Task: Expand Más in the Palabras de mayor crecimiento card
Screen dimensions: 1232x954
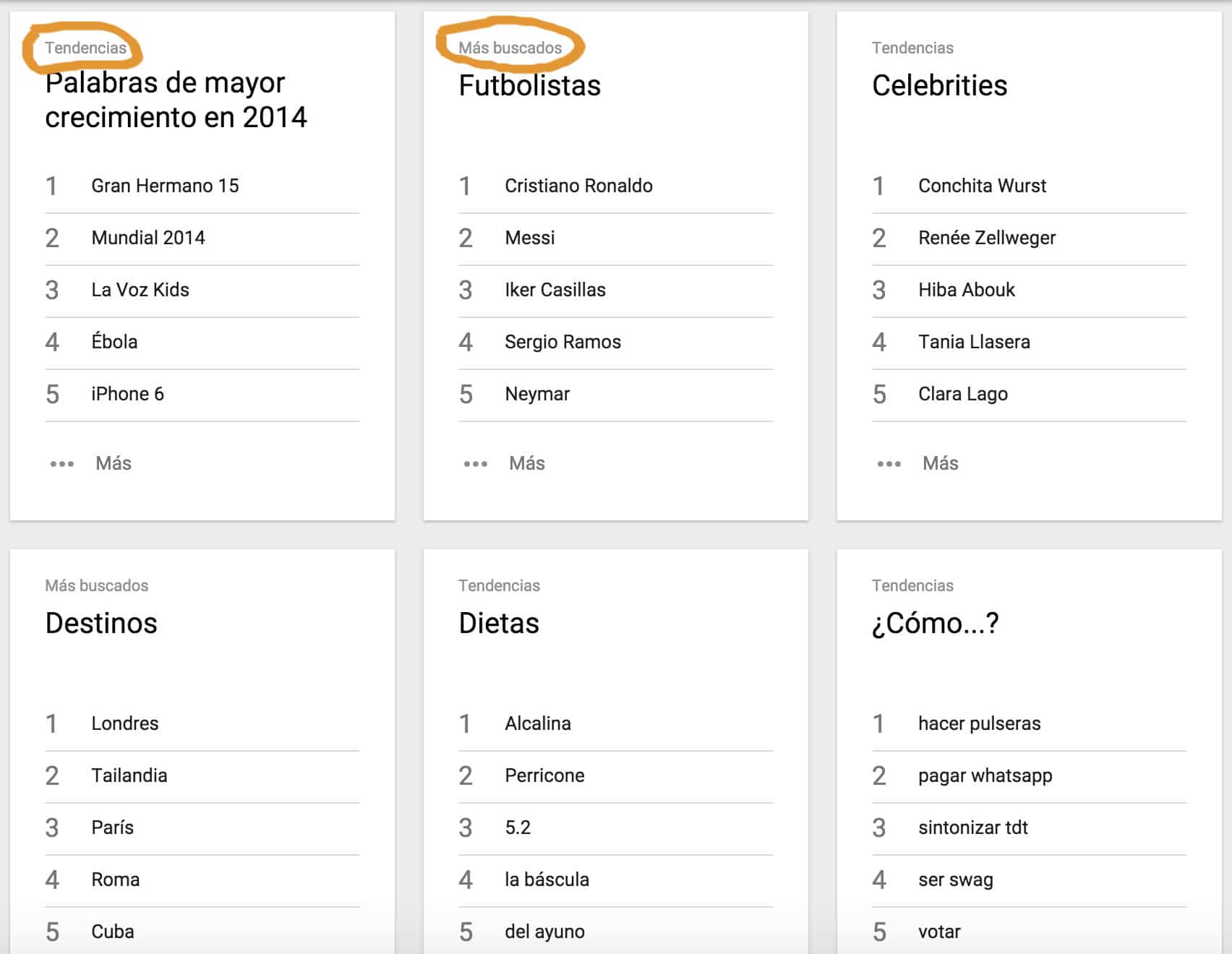Action: pyautogui.click(x=114, y=463)
